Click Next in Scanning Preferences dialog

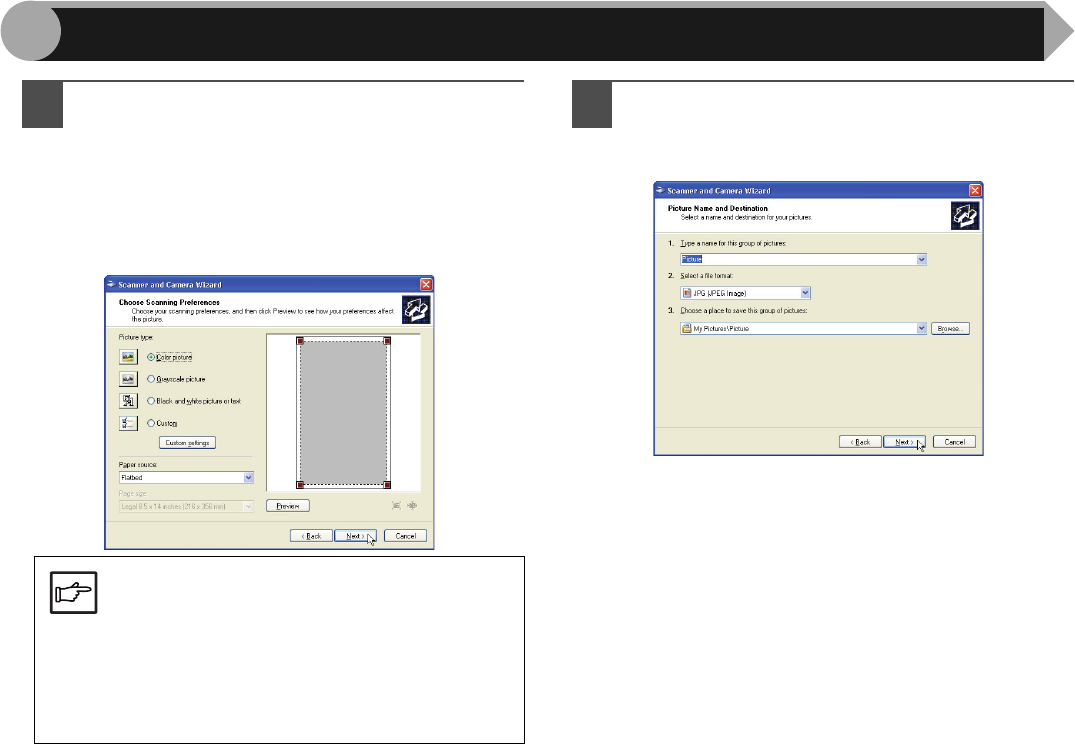click(x=355, y=536)
